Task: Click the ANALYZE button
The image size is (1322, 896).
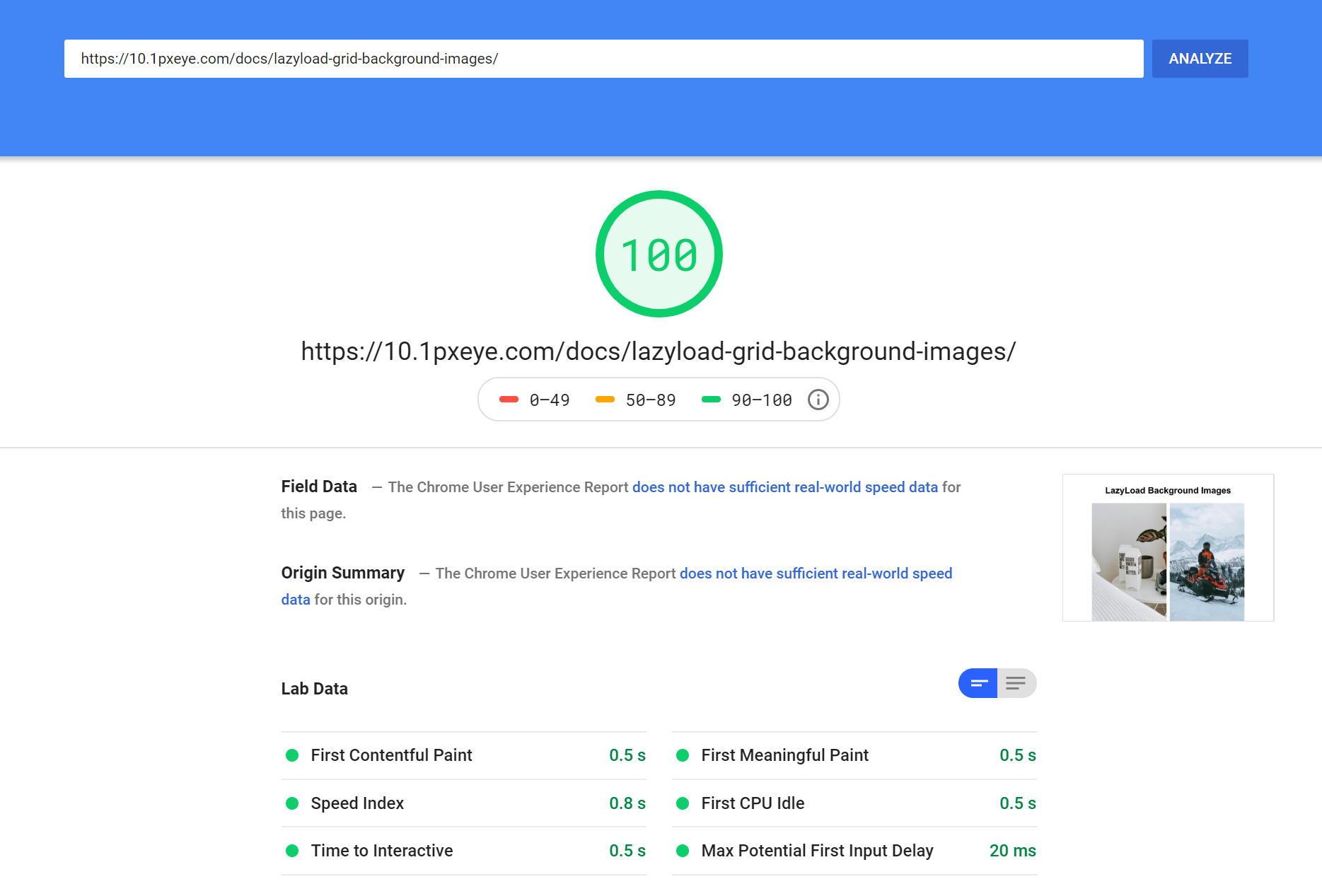Action: pos(1200,59)
